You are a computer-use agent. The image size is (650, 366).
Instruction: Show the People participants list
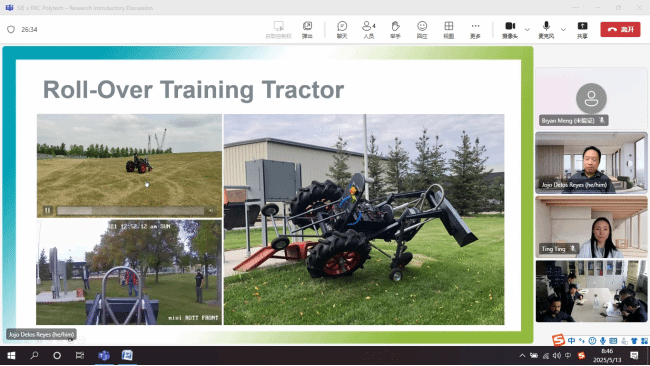click(x=369, y=30)
